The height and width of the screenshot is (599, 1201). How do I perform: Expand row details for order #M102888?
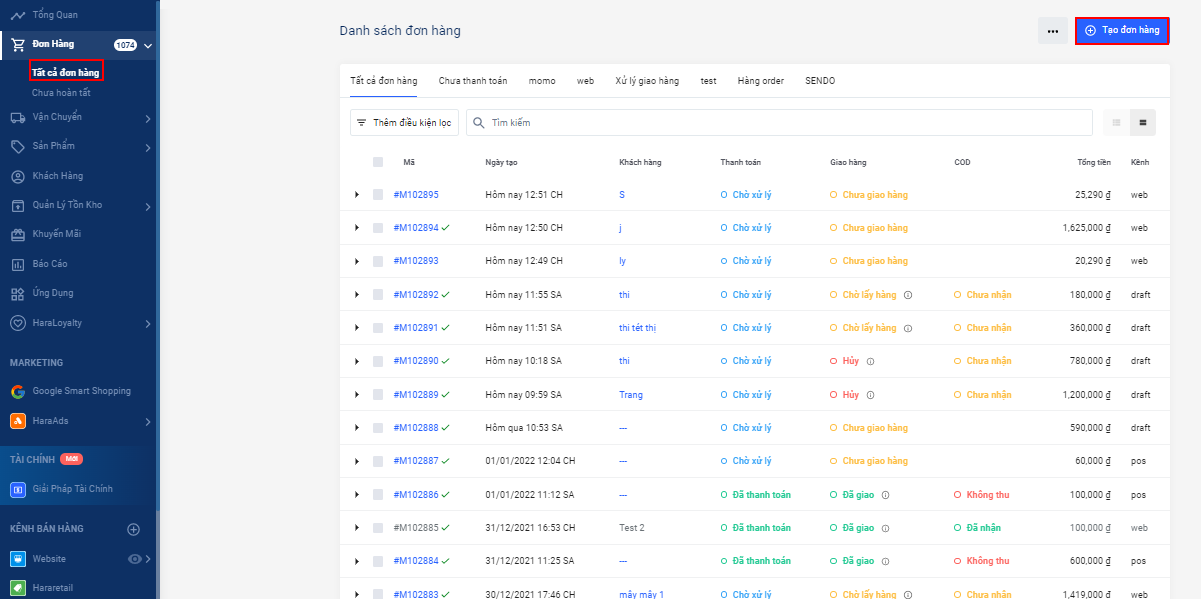pyautogui.click(x=357, y=427)
